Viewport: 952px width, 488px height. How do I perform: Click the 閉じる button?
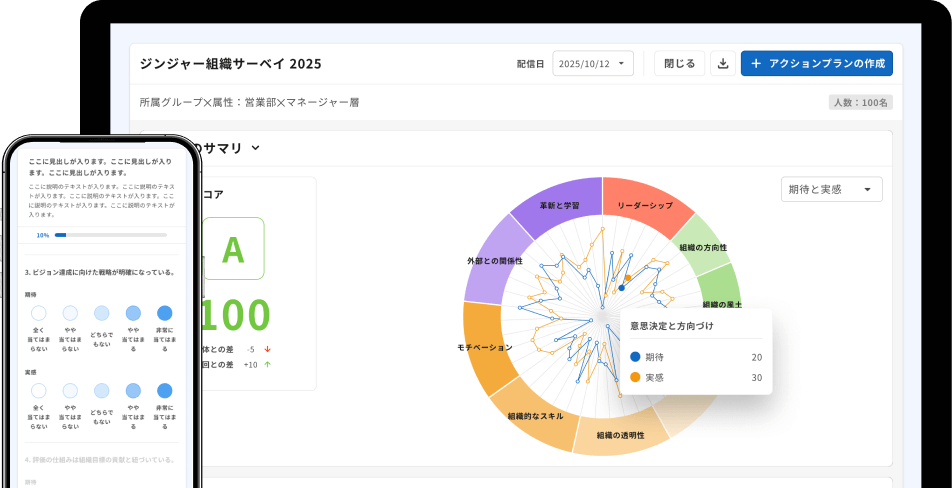pos(679,64)
